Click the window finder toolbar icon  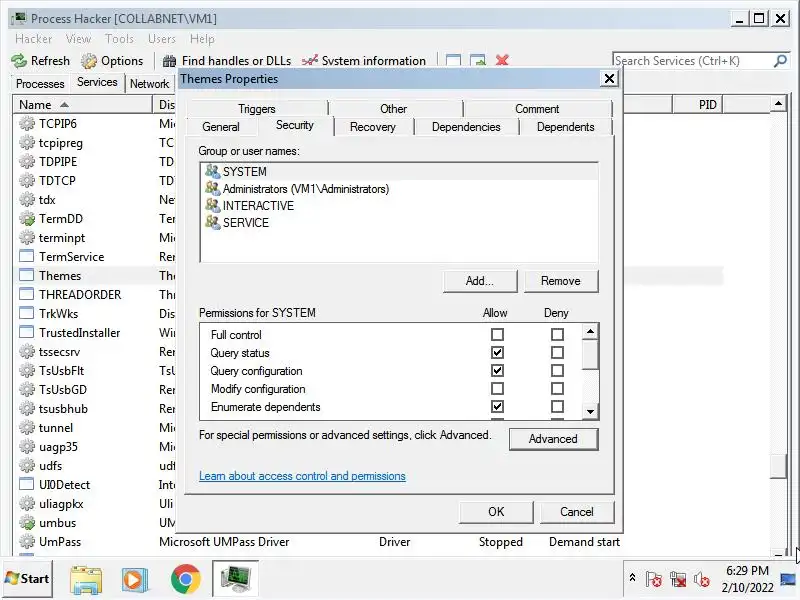453,60
